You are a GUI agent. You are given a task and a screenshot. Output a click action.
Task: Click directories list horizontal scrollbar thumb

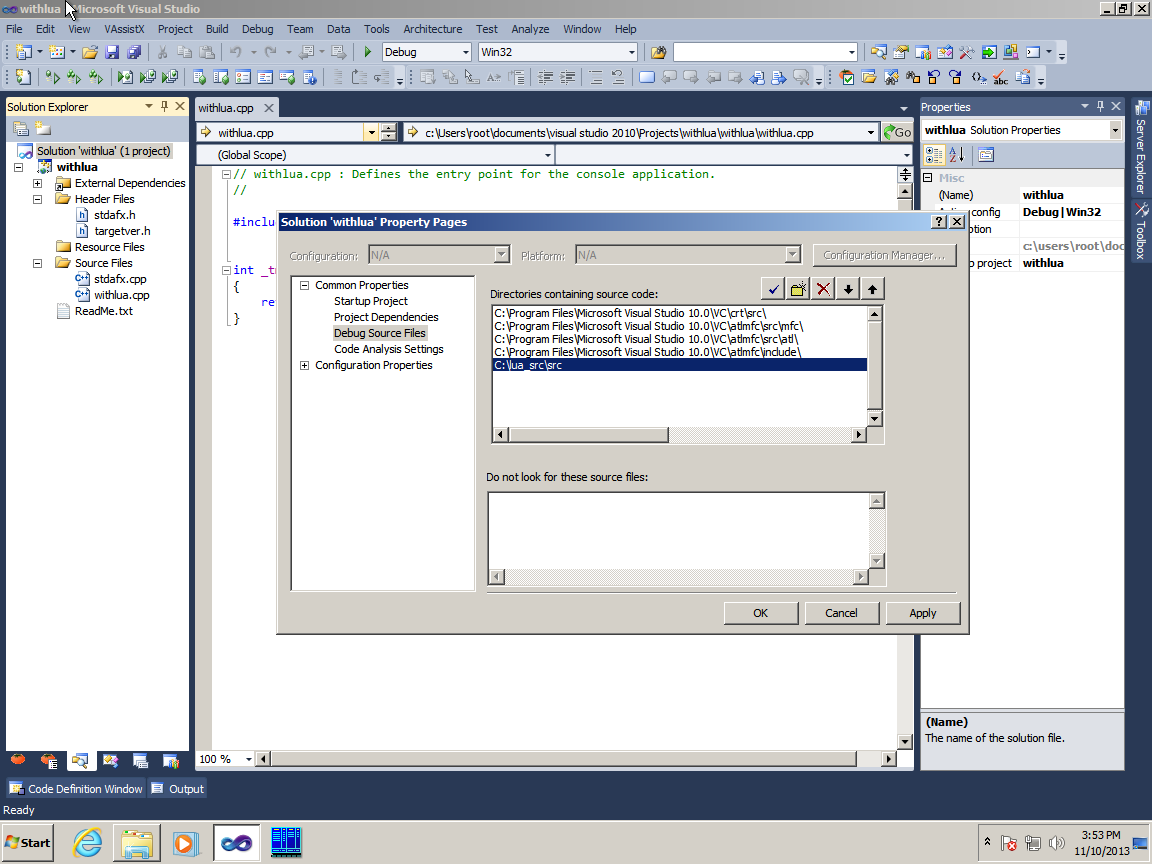pos(588,434)
